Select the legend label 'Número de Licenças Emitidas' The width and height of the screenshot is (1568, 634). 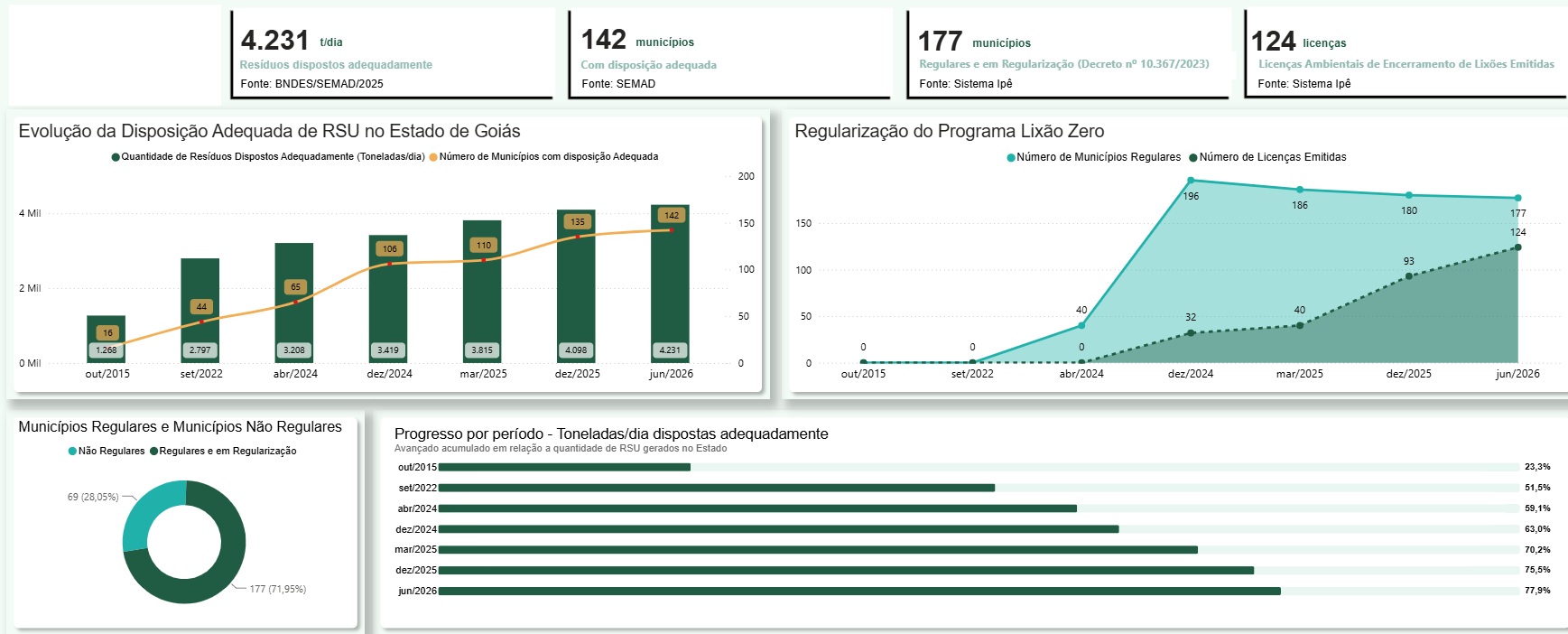(1273, 157)
